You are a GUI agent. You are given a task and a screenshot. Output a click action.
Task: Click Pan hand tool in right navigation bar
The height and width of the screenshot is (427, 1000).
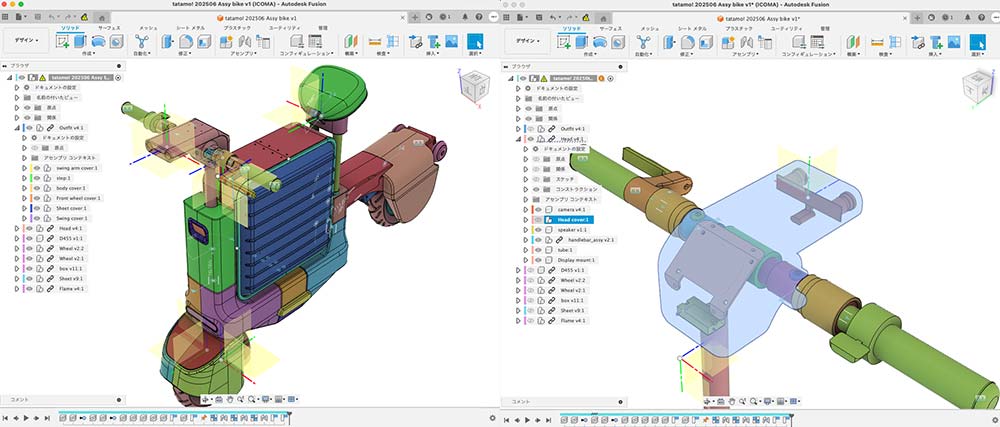pyautogui.click(x=733, y=400)
